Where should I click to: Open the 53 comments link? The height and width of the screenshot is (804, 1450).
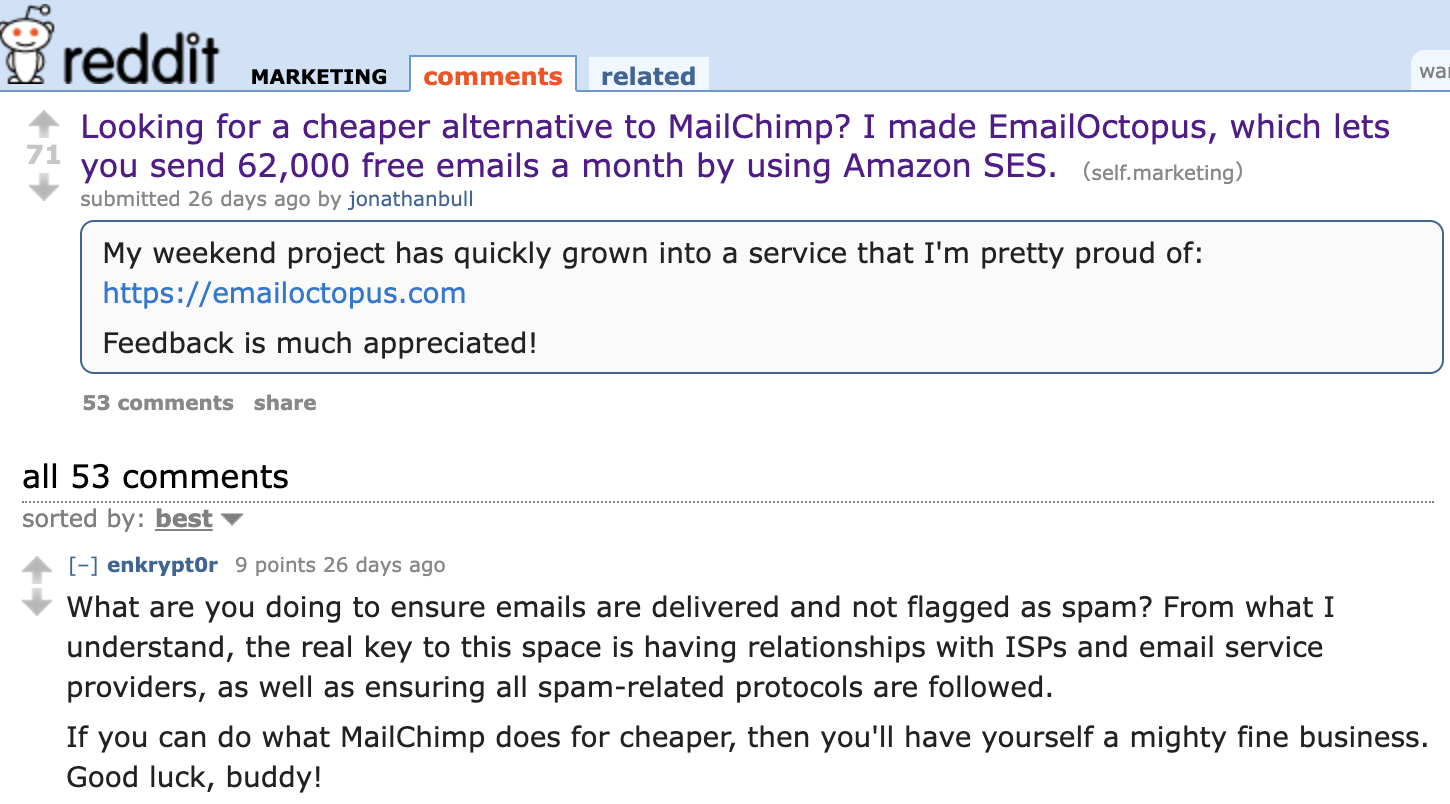[x=158, y=403]
